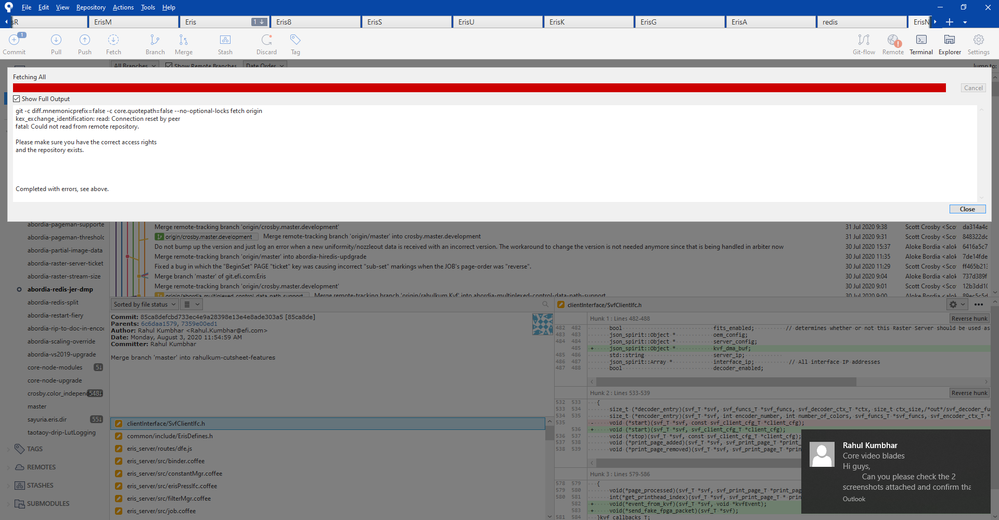Open the Edit menu
The image size is (999, 520).
tap(43, 8)
